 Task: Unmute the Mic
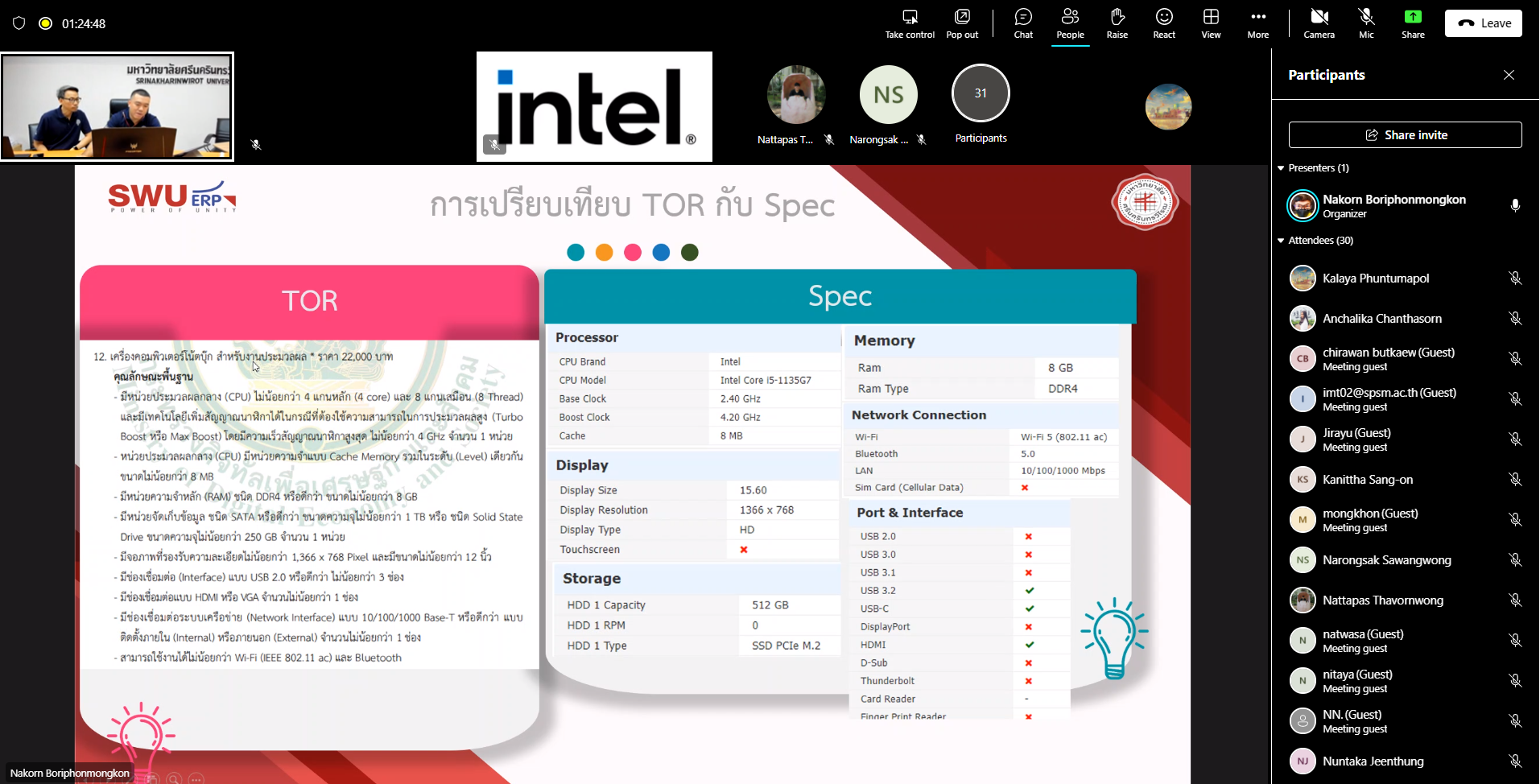pos(1366,18)
